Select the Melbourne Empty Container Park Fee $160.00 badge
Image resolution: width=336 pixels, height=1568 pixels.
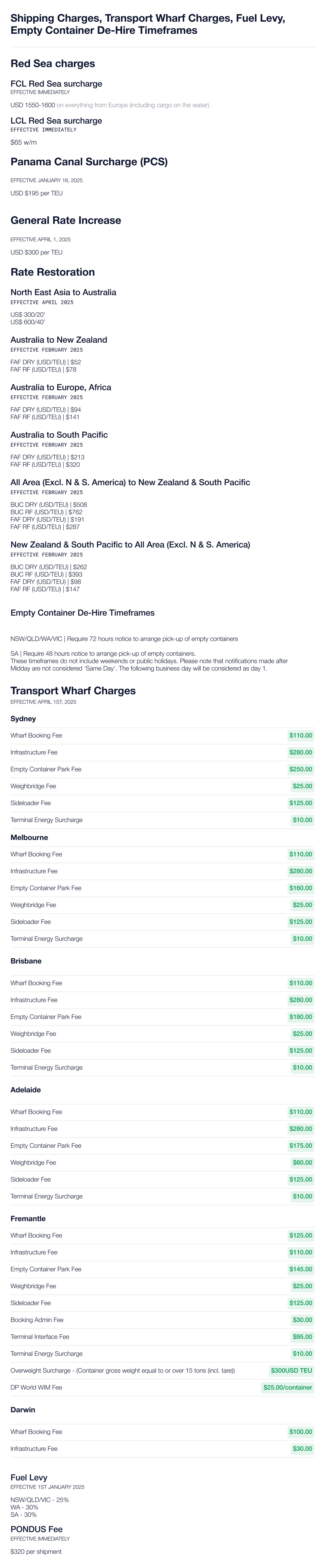301,888
